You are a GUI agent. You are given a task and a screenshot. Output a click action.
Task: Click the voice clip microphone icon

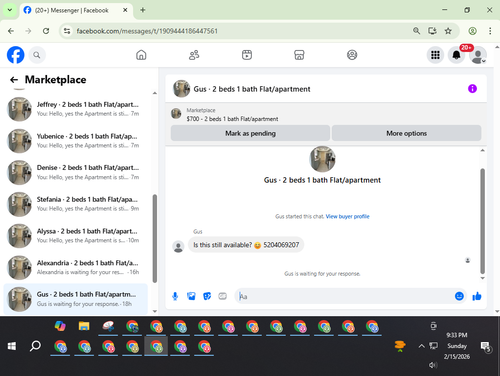[x=175, y=296]
